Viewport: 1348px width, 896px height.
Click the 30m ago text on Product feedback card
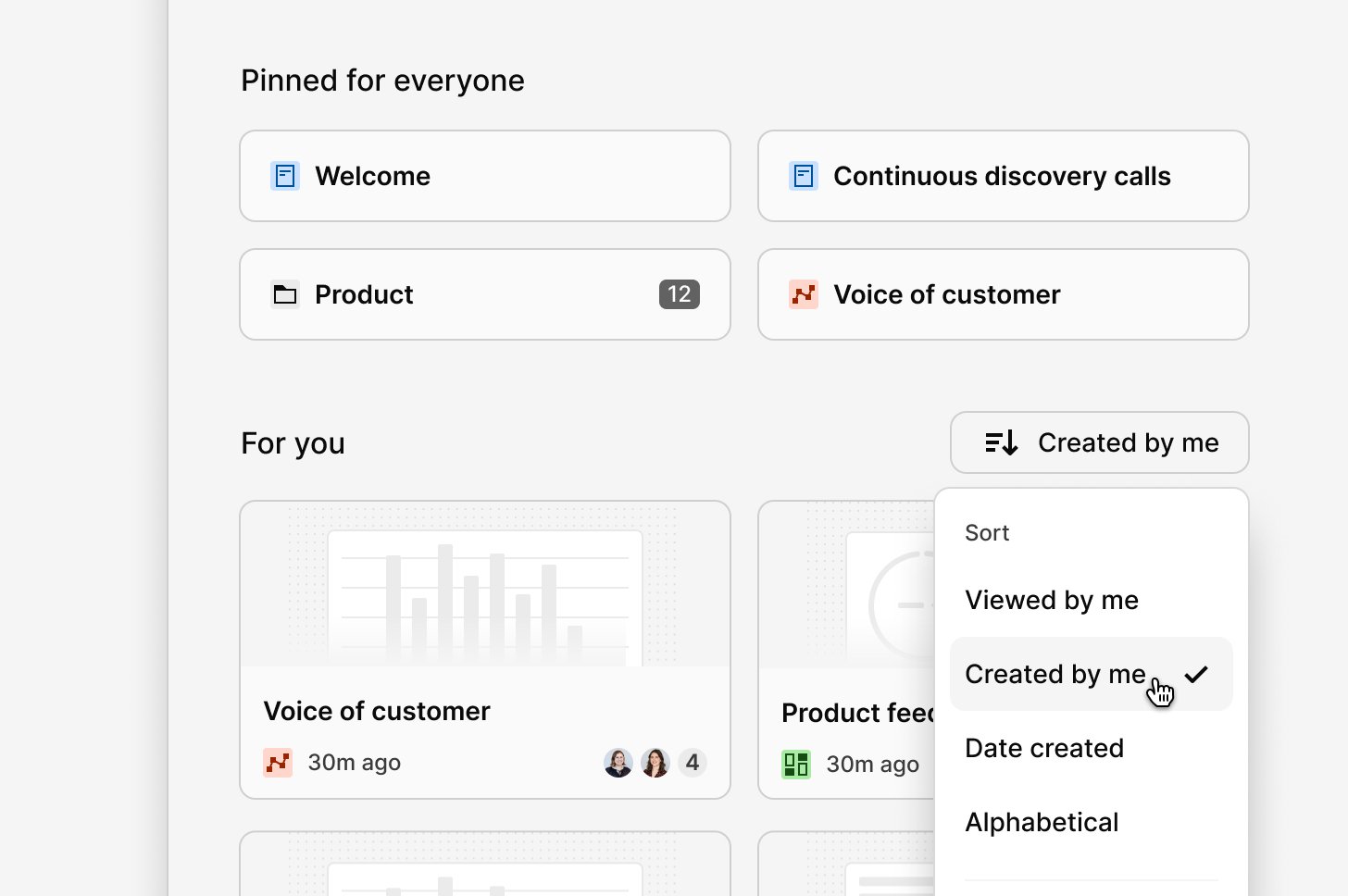click(x=873, y=765)
